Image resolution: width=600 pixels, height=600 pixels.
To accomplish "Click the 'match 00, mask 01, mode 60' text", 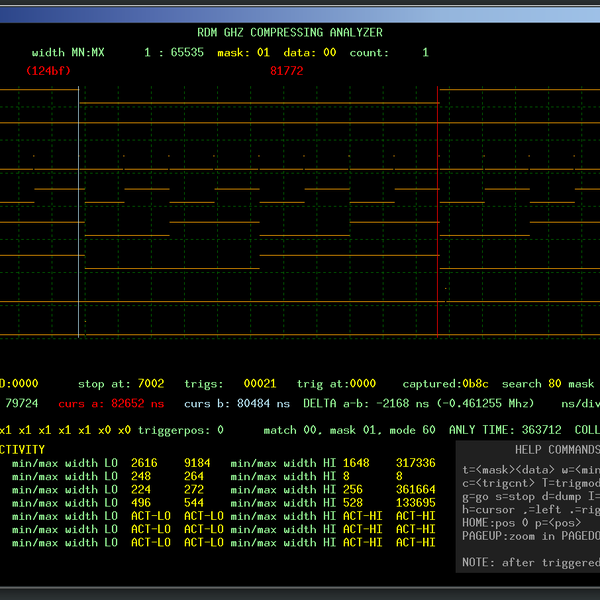I will [x=349, y=430].
